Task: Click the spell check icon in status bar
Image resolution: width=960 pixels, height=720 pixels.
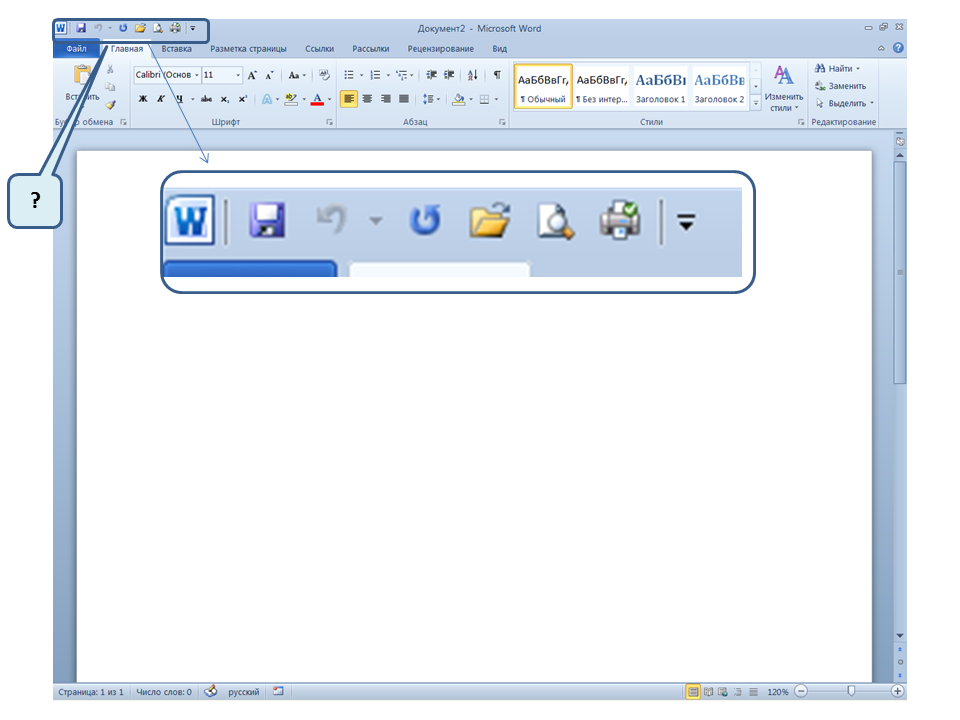Action: [x=210, y=691]
